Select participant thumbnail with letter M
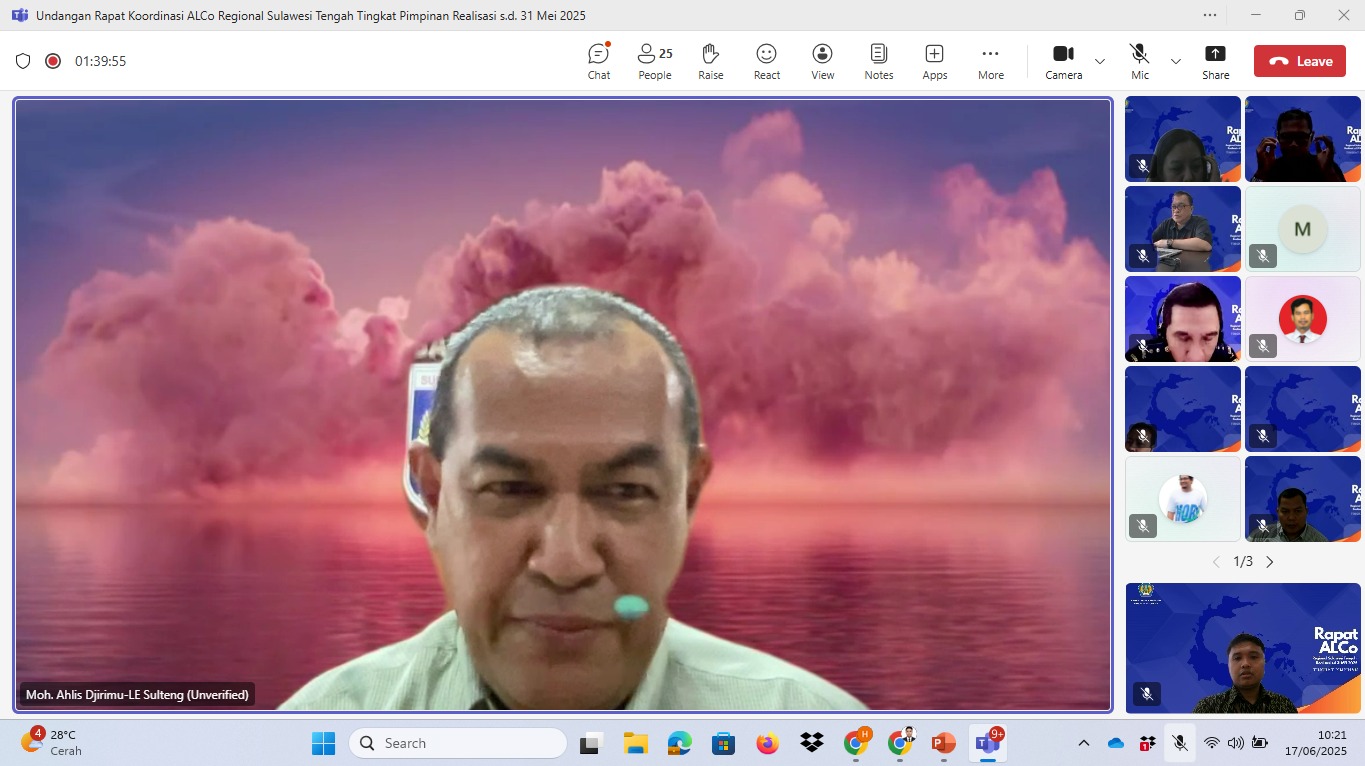 point(1302,229)
